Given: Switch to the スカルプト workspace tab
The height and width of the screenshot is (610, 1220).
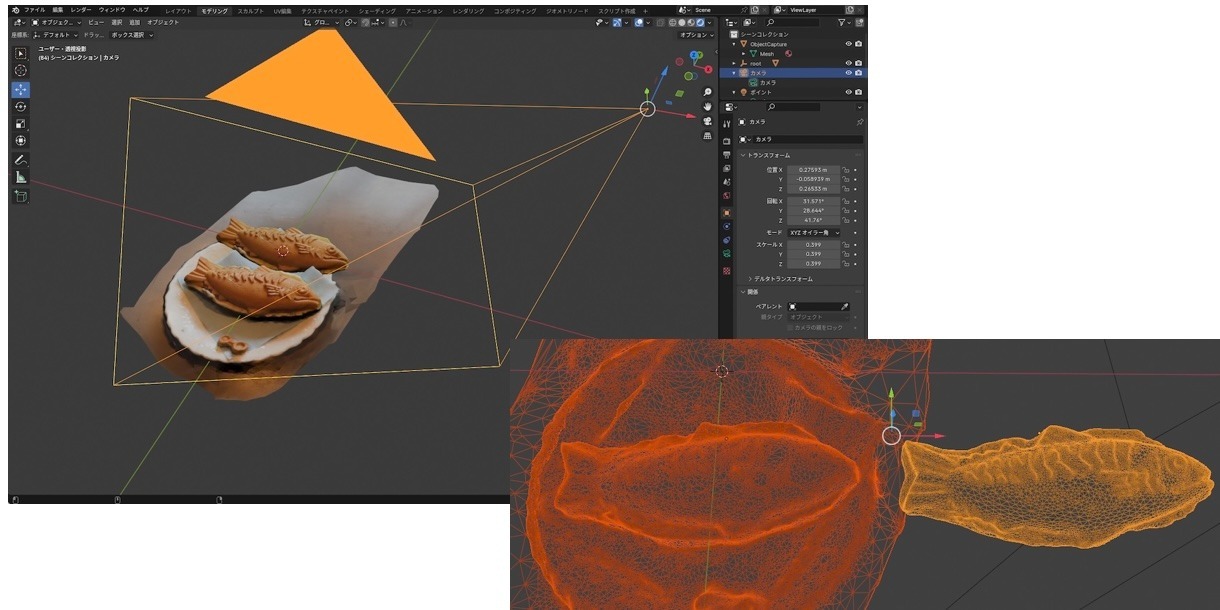Looking at the screenshot, I should [250, 10].
